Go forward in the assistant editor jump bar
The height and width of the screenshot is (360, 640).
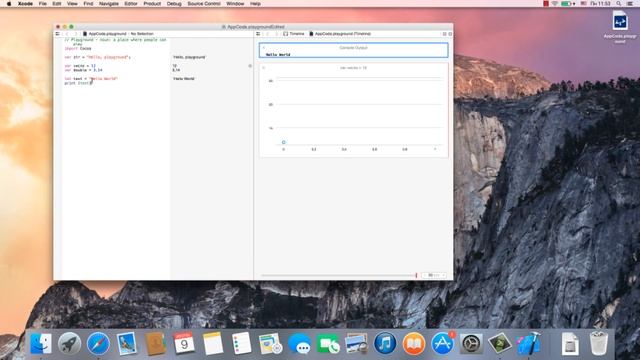coord(276,34)
